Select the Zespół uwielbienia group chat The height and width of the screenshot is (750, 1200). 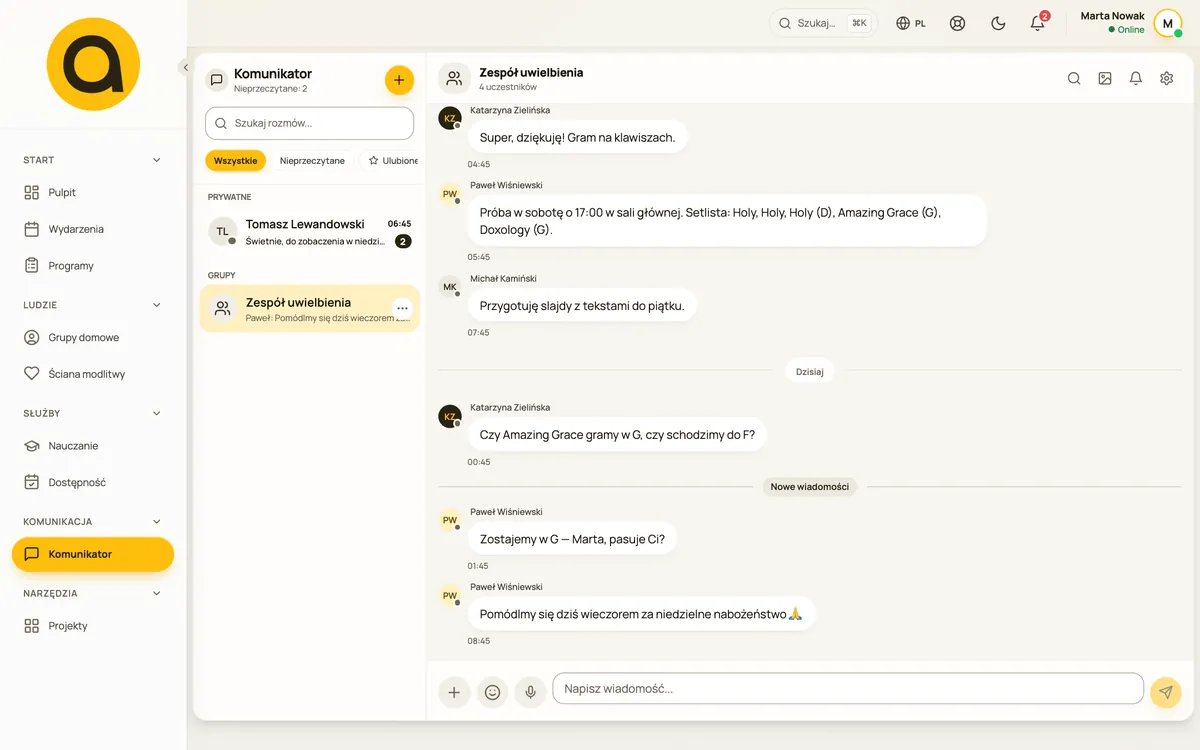tap(310, 308)
